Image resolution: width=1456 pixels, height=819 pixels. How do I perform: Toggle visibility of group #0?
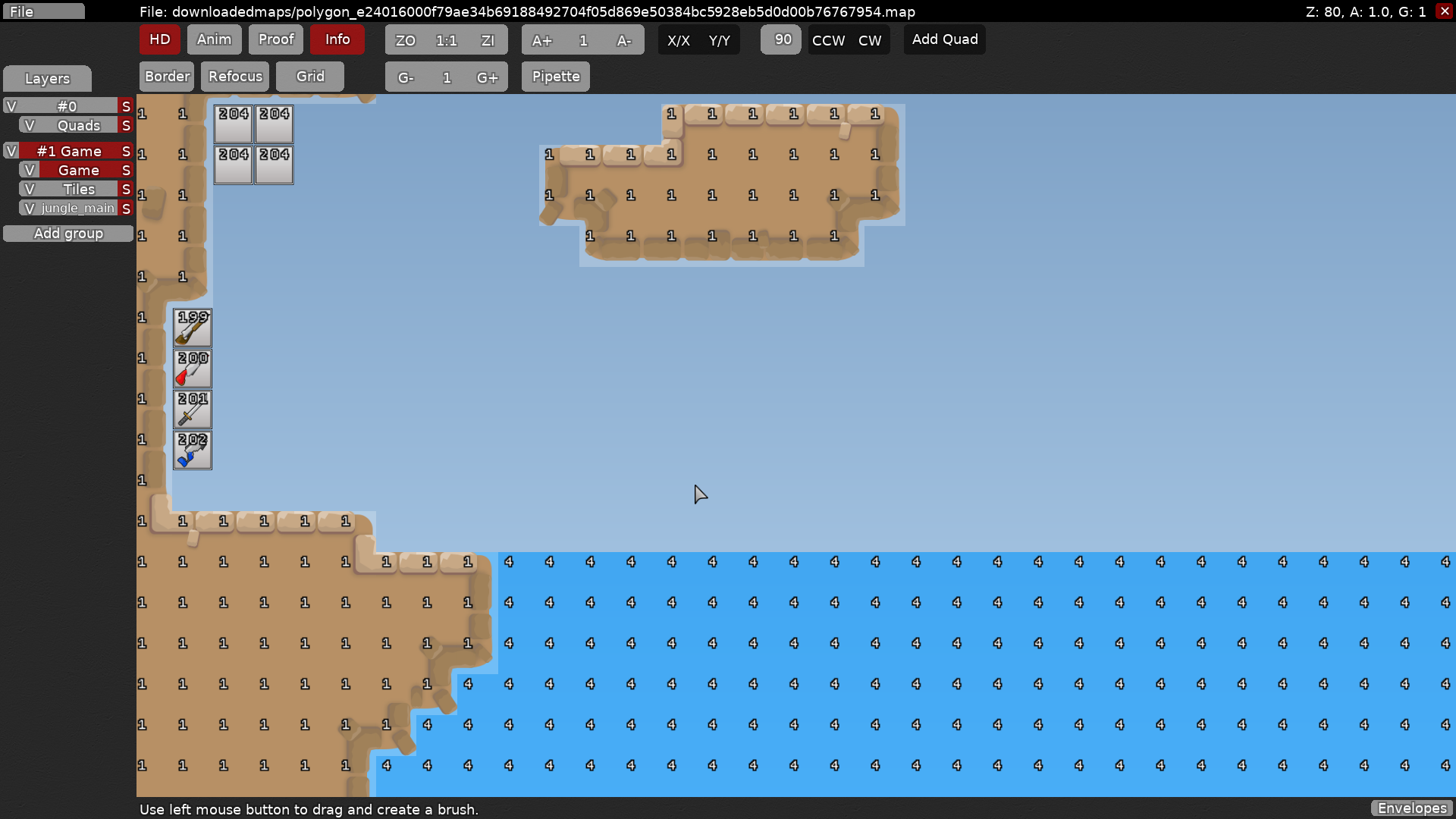(x=11, y=106)
